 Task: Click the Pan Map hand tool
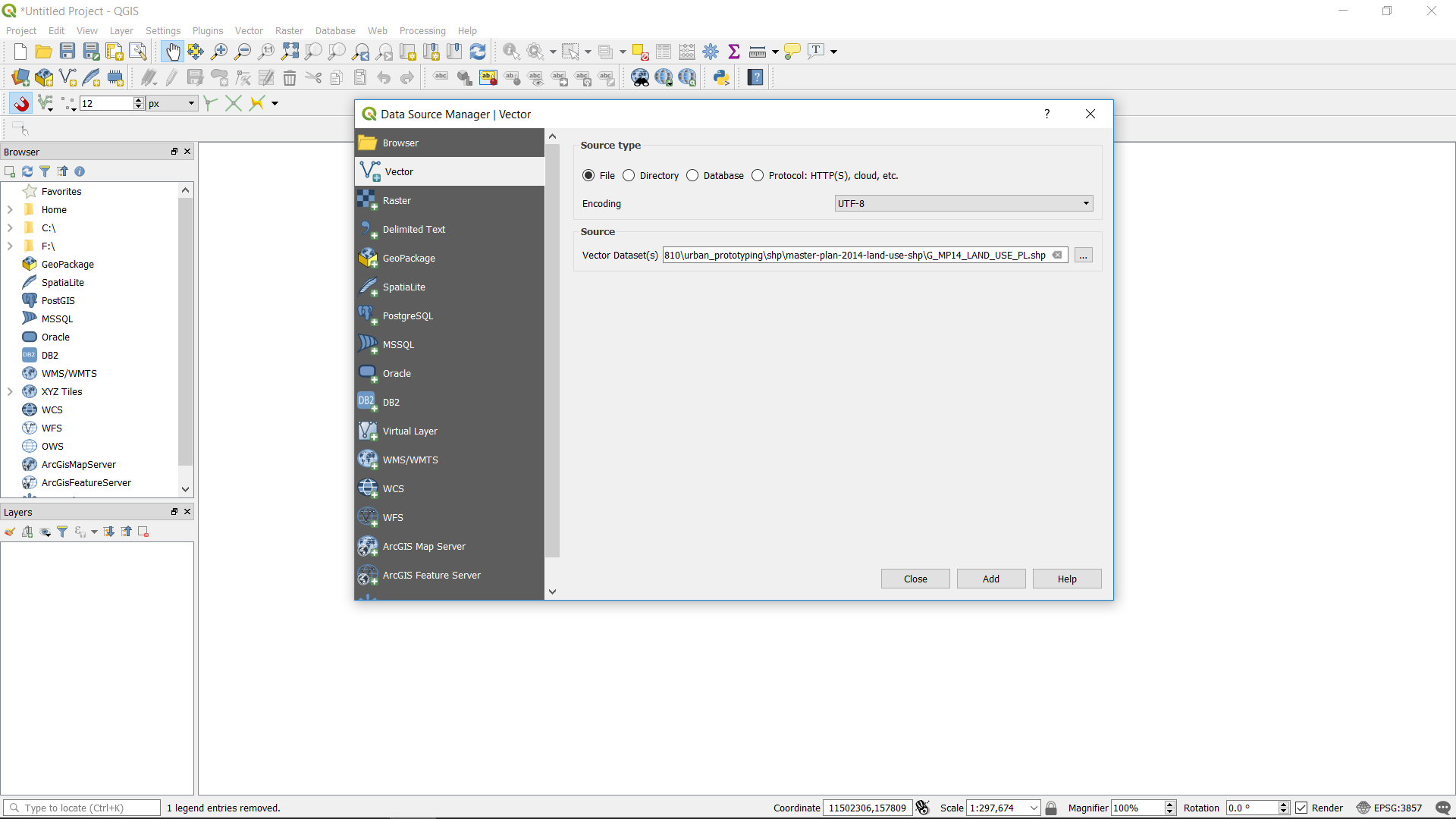173,52
